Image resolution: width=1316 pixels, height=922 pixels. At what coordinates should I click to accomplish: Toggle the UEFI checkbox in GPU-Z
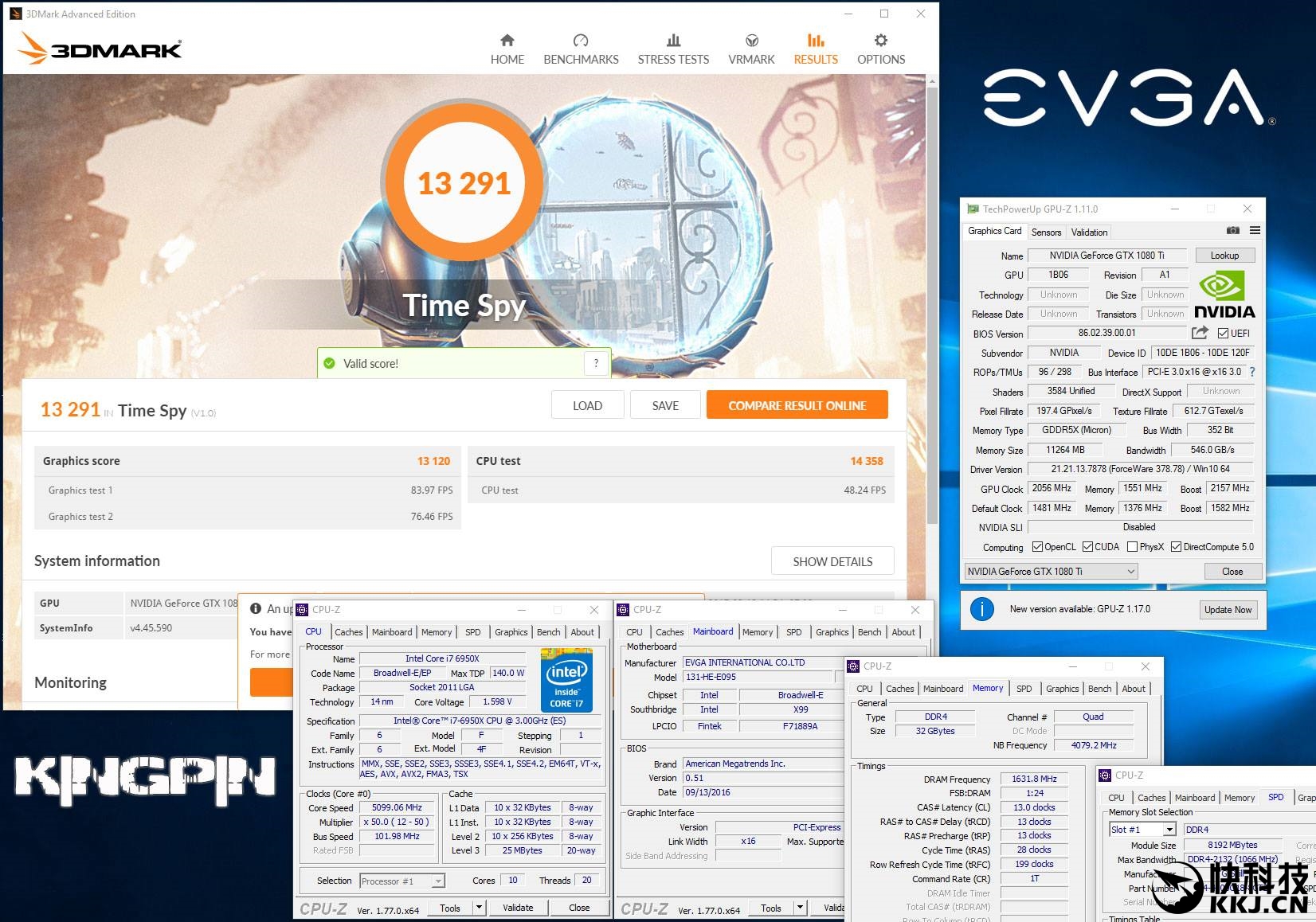point(1223,334)
